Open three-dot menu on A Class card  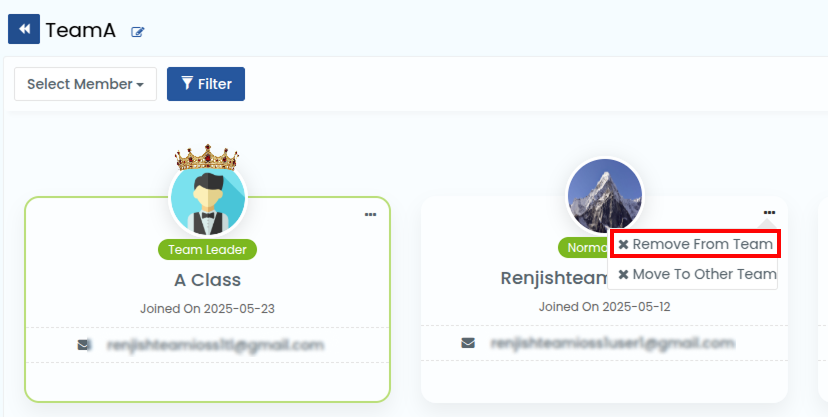(370, 214)
